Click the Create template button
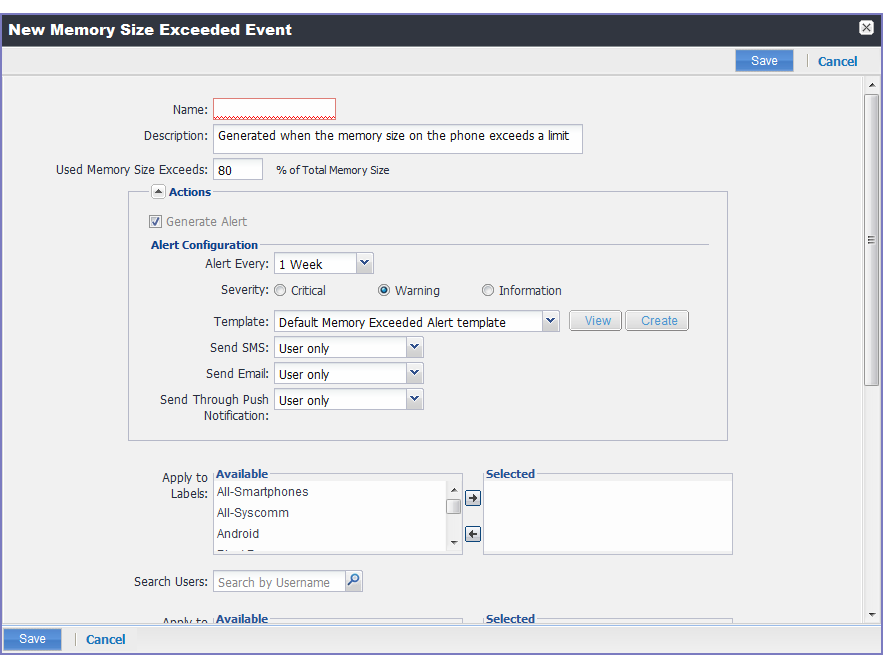Image resolution: width=883 pixels, height=666 pixels. (658, 321)
